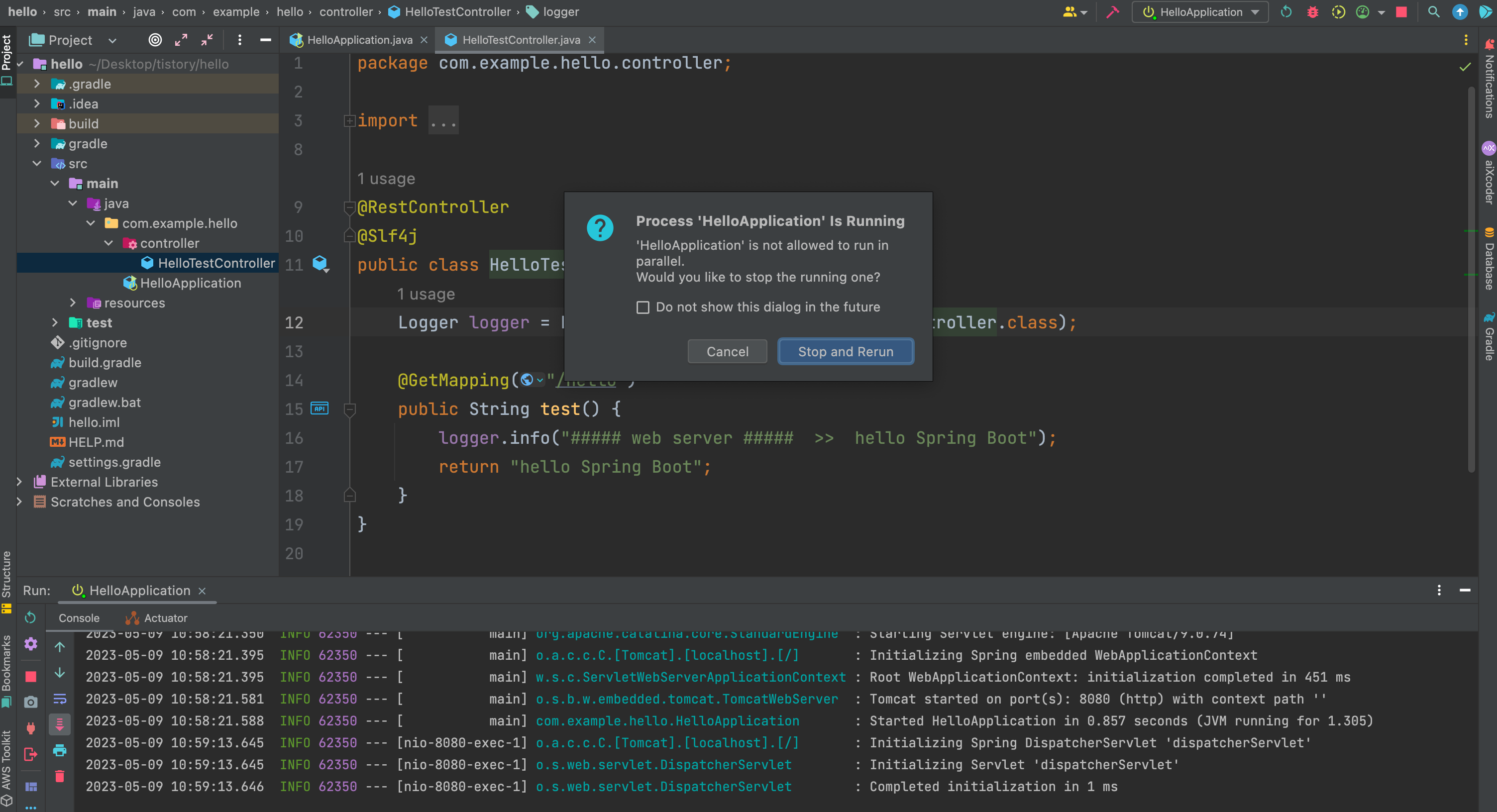This screenshot has width=1497, height=812.
Task: Open the HelloApplication run configuration dropdown
Action: point(1200,12)
